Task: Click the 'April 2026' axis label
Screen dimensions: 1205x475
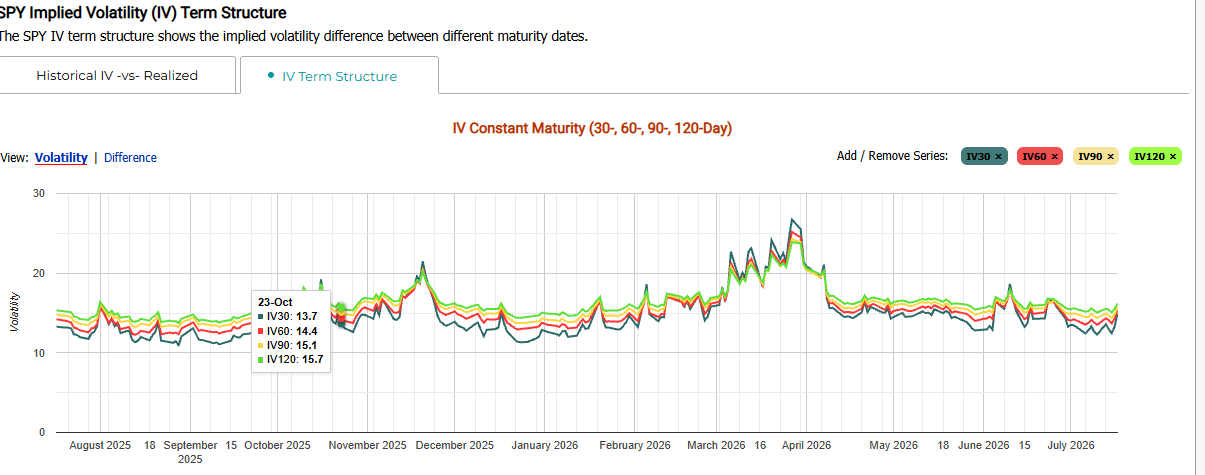Action: click(806, 445)
